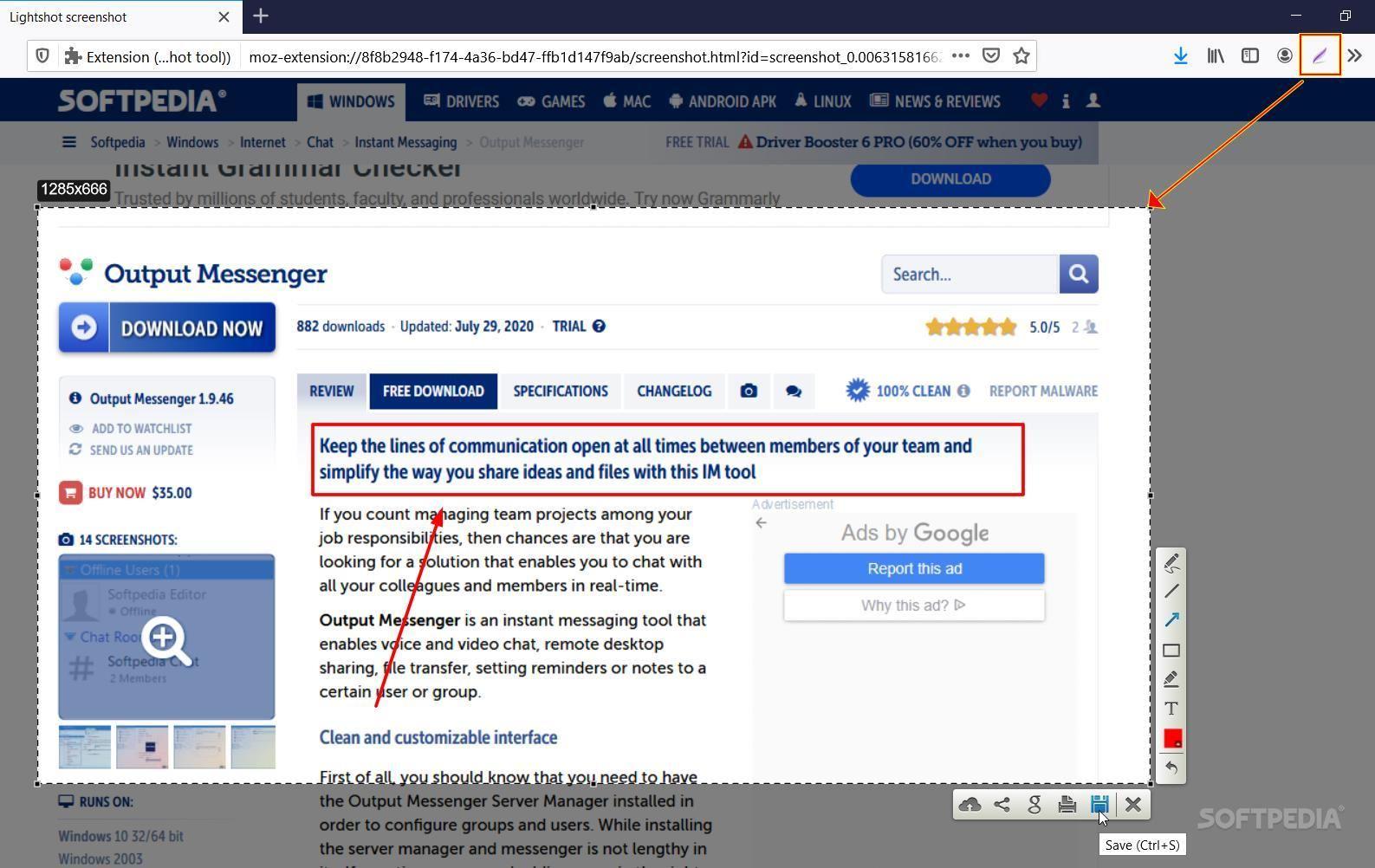1375x868 pixels.
Task: Open the NEWS & REVIEWS tab
Action: click(935, 101)
